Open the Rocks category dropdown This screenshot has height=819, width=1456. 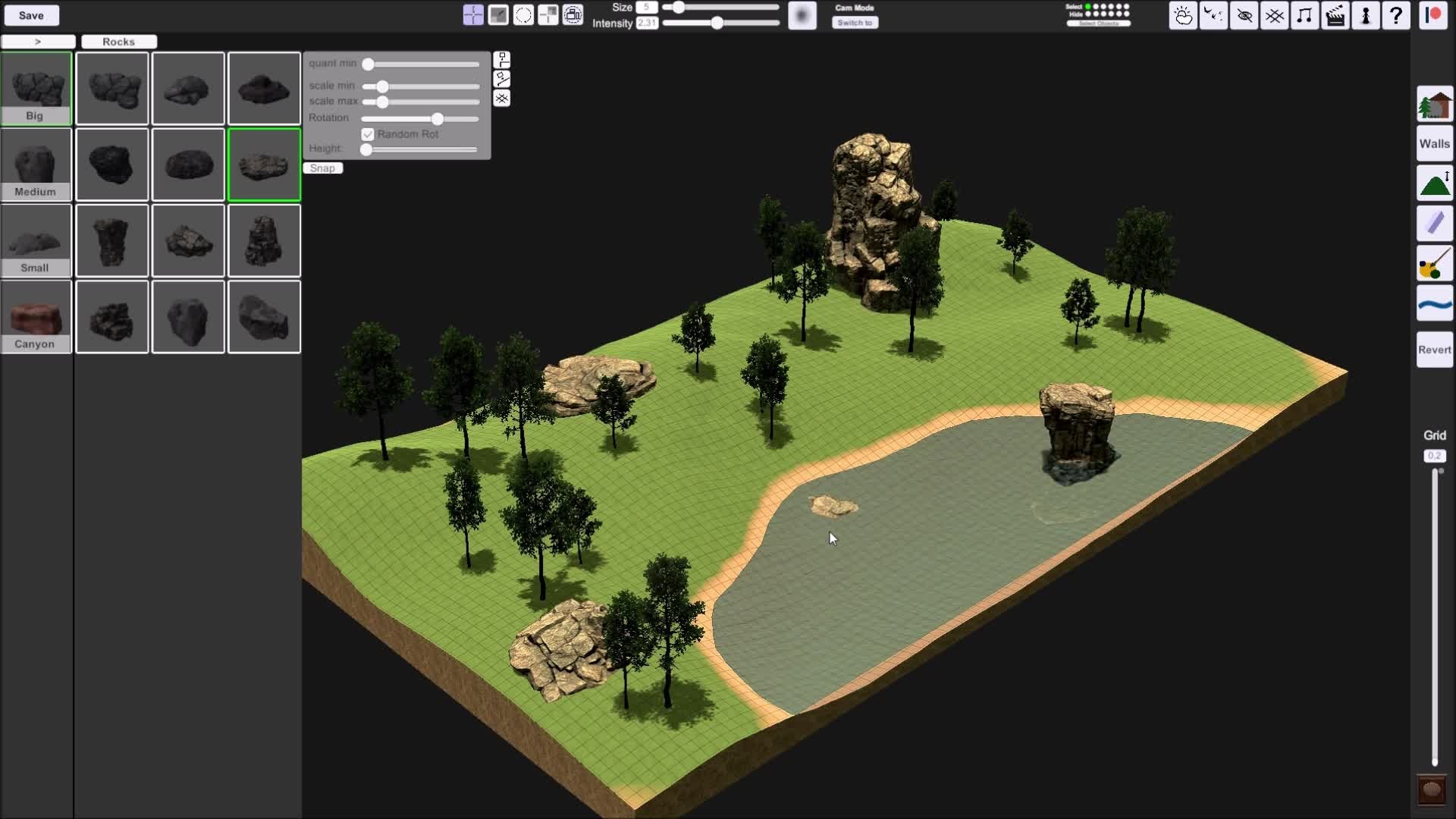(119, 42)
